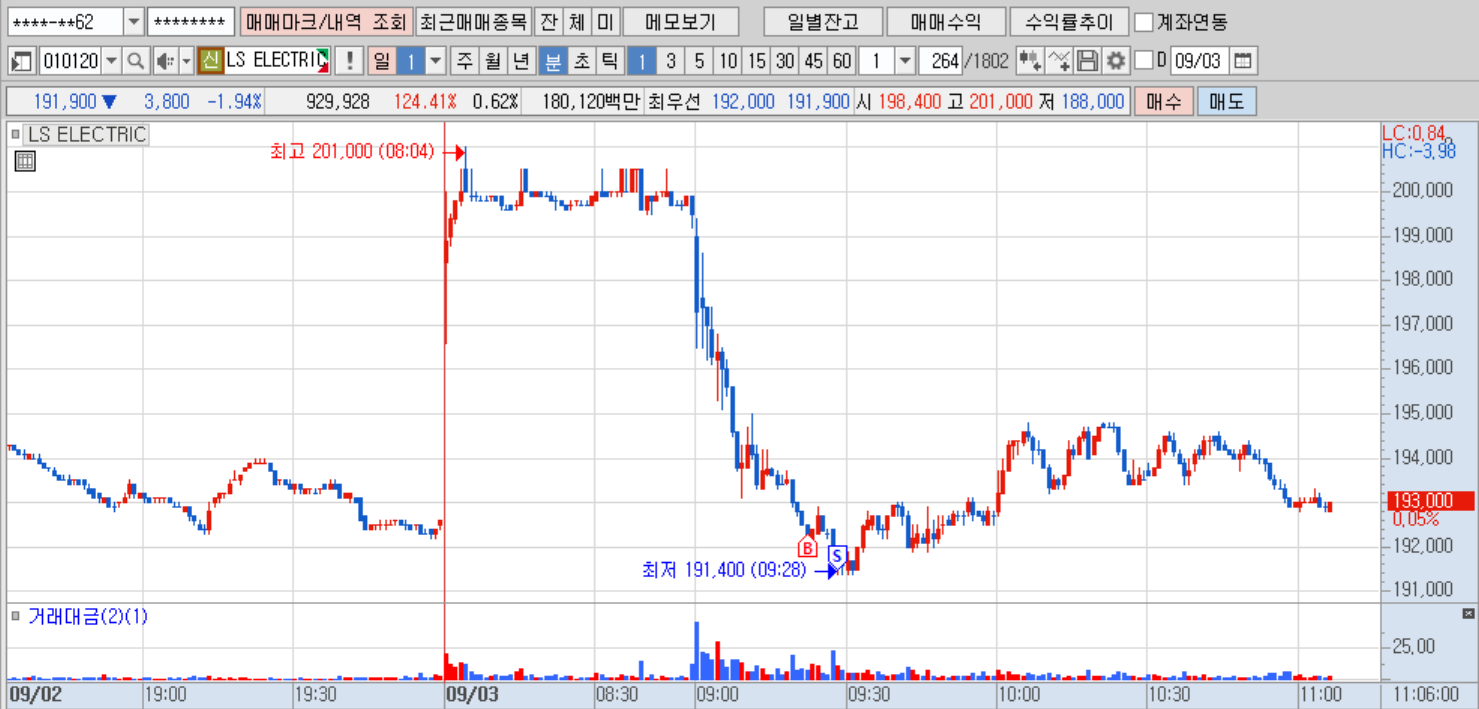Expand the daily period dropdown arrow
The width and height of the screenshot is (1479, 709).
click(435, 61)
